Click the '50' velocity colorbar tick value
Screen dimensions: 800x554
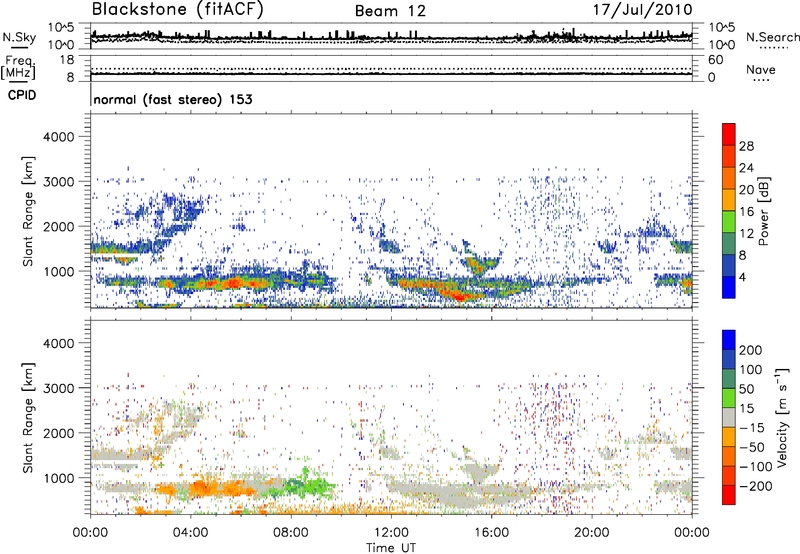tap(746, 389)
